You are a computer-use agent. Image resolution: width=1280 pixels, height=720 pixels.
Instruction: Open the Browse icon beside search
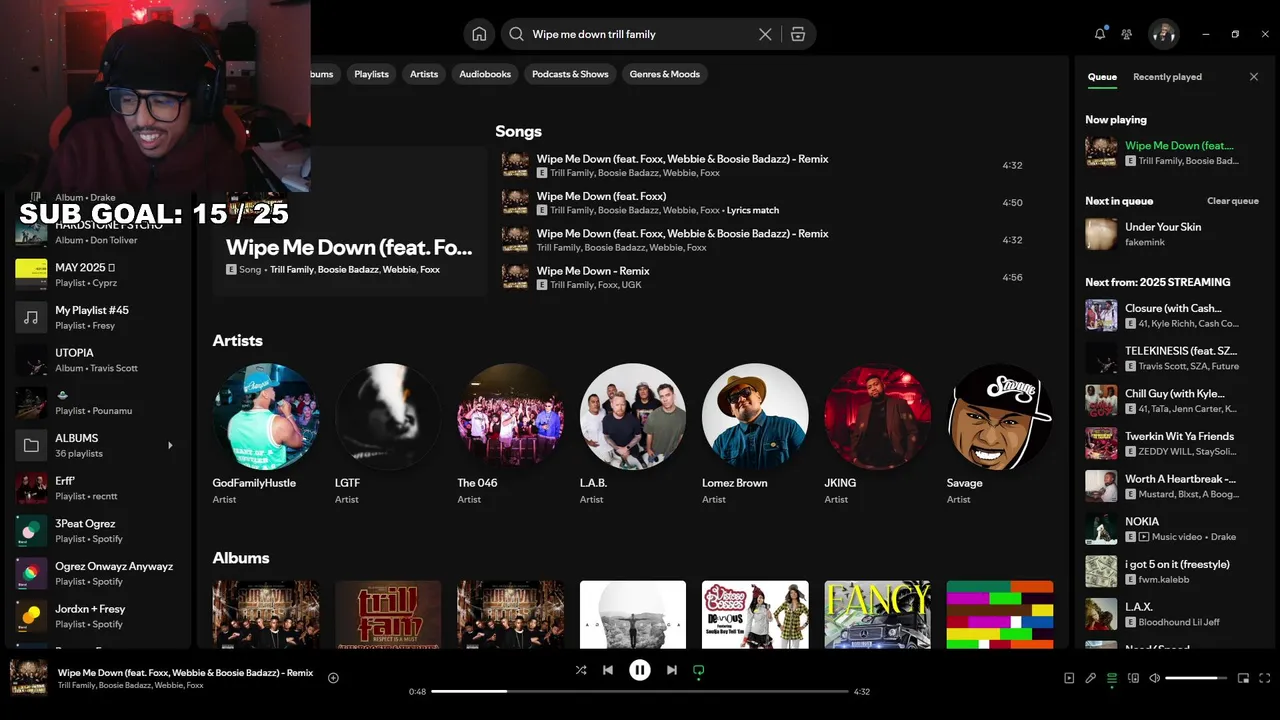click(797, 34)
